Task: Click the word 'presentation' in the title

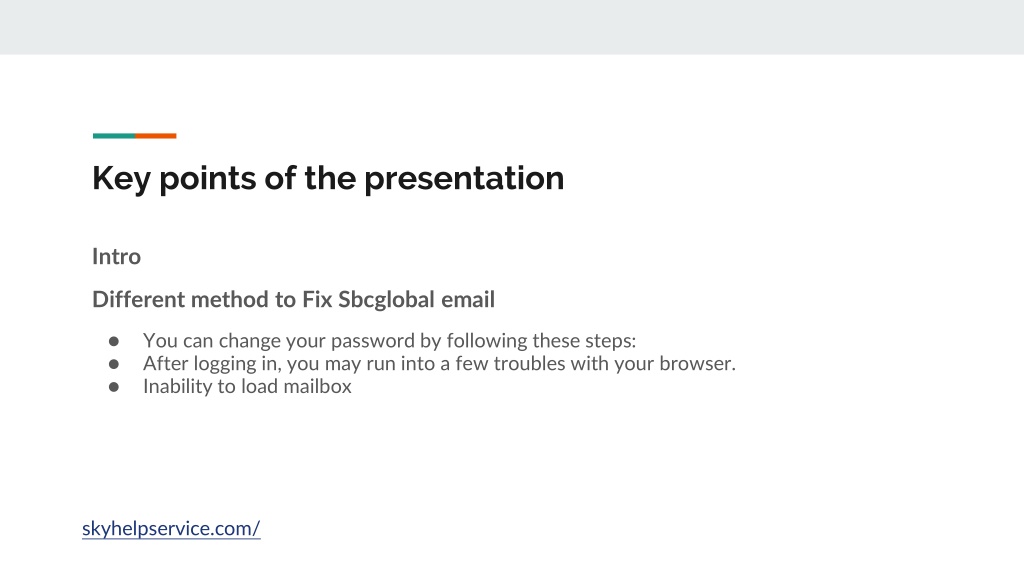Action: click(x=464, y=180)
